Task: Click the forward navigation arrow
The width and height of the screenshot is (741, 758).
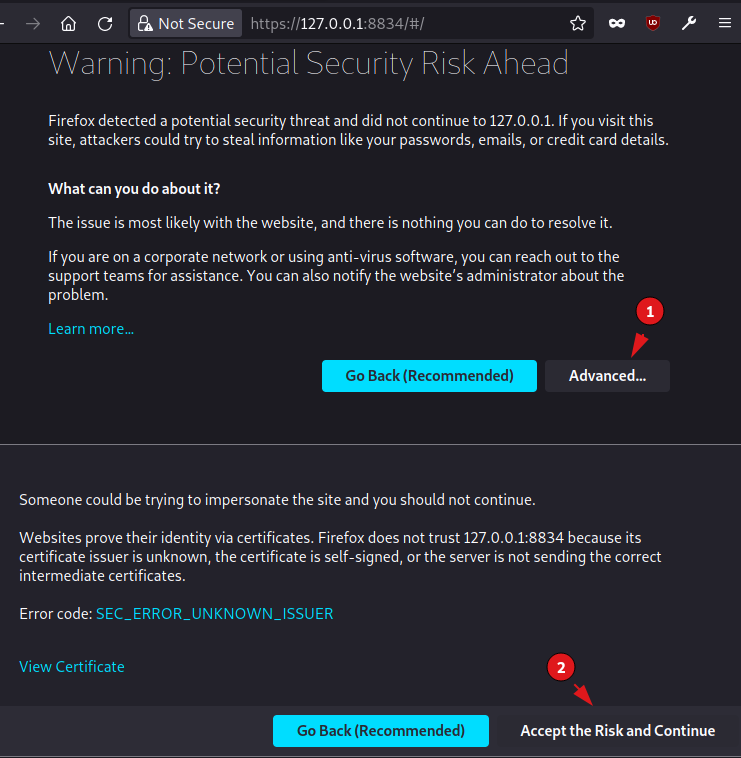Action: 32,23
